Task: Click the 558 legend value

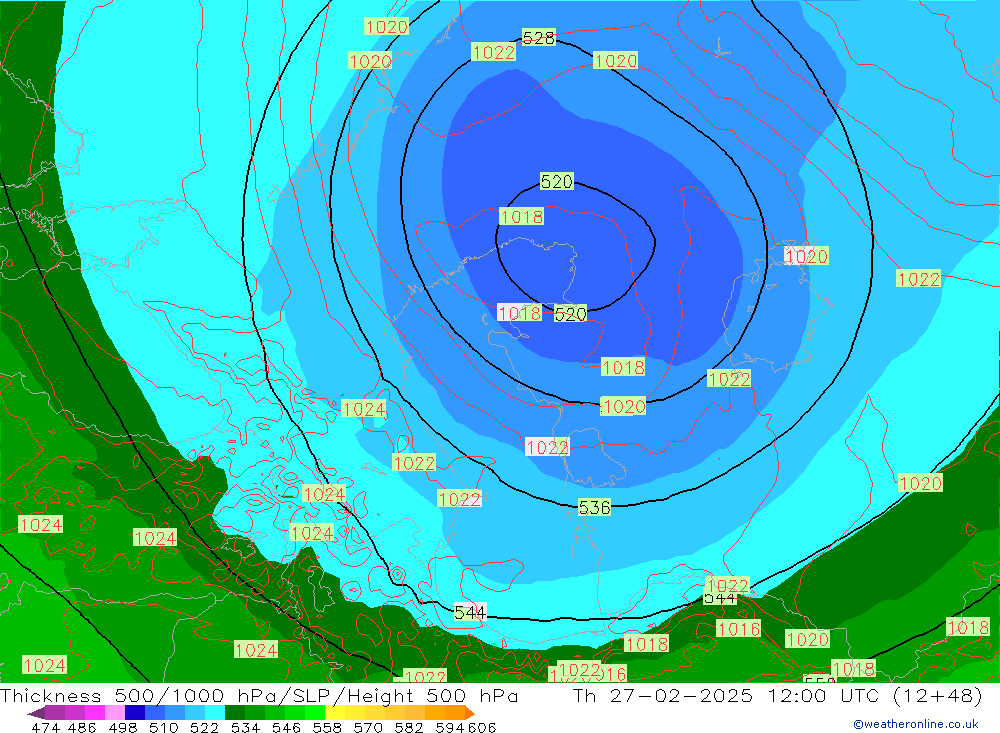Action: click(x=327, y=727)
